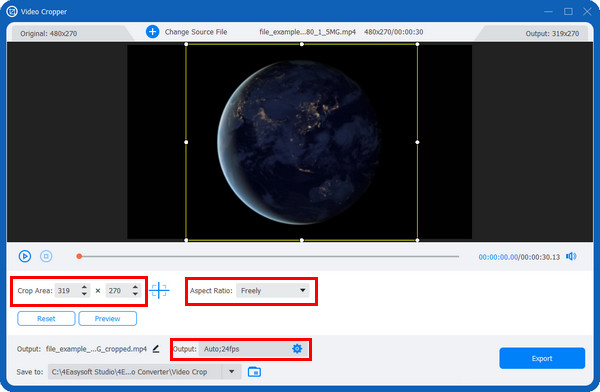
Task: Click the Earth video preview image
Action: pyautogui.click(x=299, y=142)
